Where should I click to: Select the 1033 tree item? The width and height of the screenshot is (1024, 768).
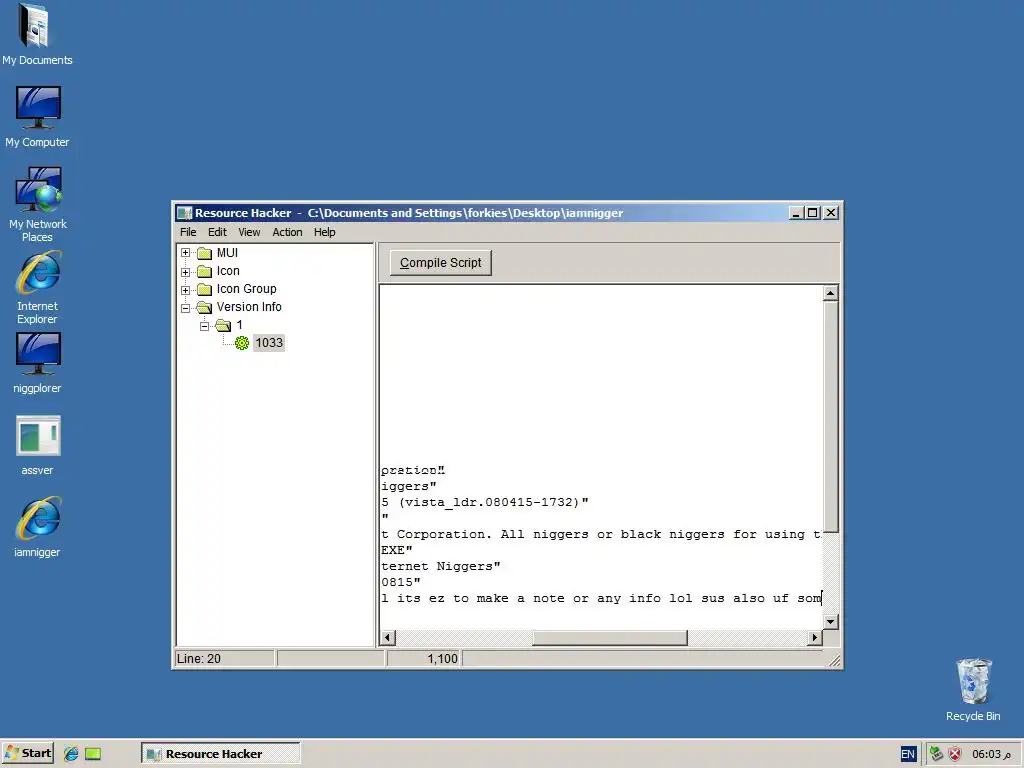click(x=269, y=343)
